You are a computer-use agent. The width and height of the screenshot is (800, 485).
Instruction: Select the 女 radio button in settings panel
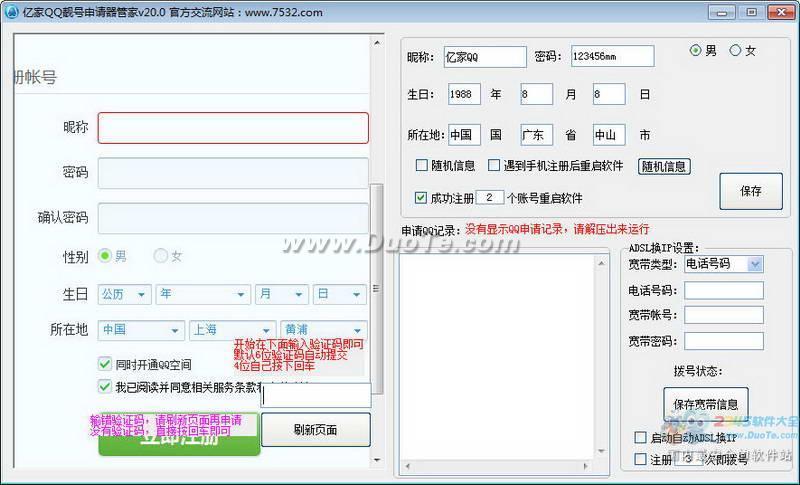point(735,50)
